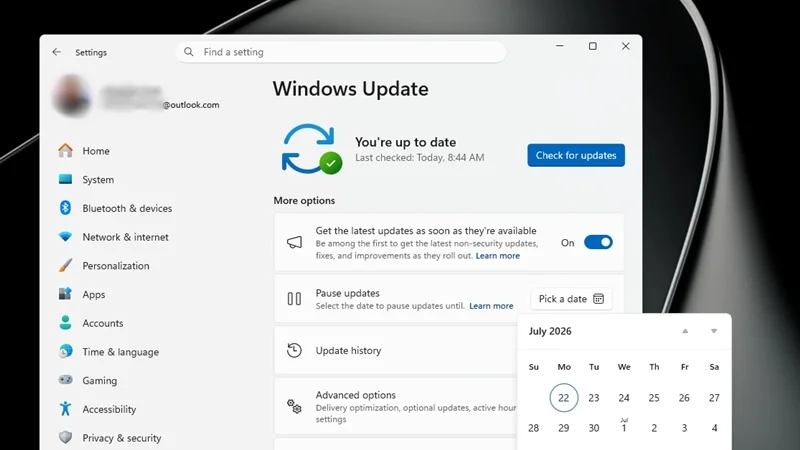
Task: Open the Pick a date dropdown
Action: 571,299
